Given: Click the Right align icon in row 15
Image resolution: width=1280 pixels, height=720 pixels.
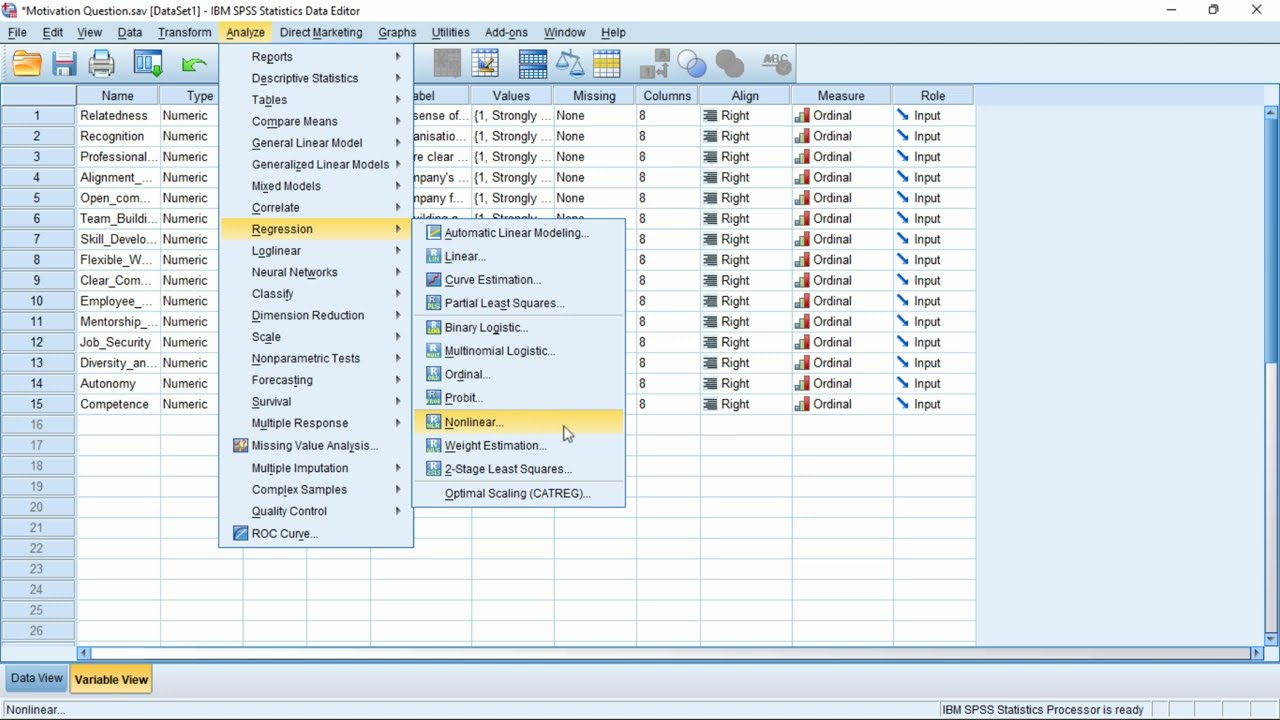Looking at the screenshot, I should (710, 404).
